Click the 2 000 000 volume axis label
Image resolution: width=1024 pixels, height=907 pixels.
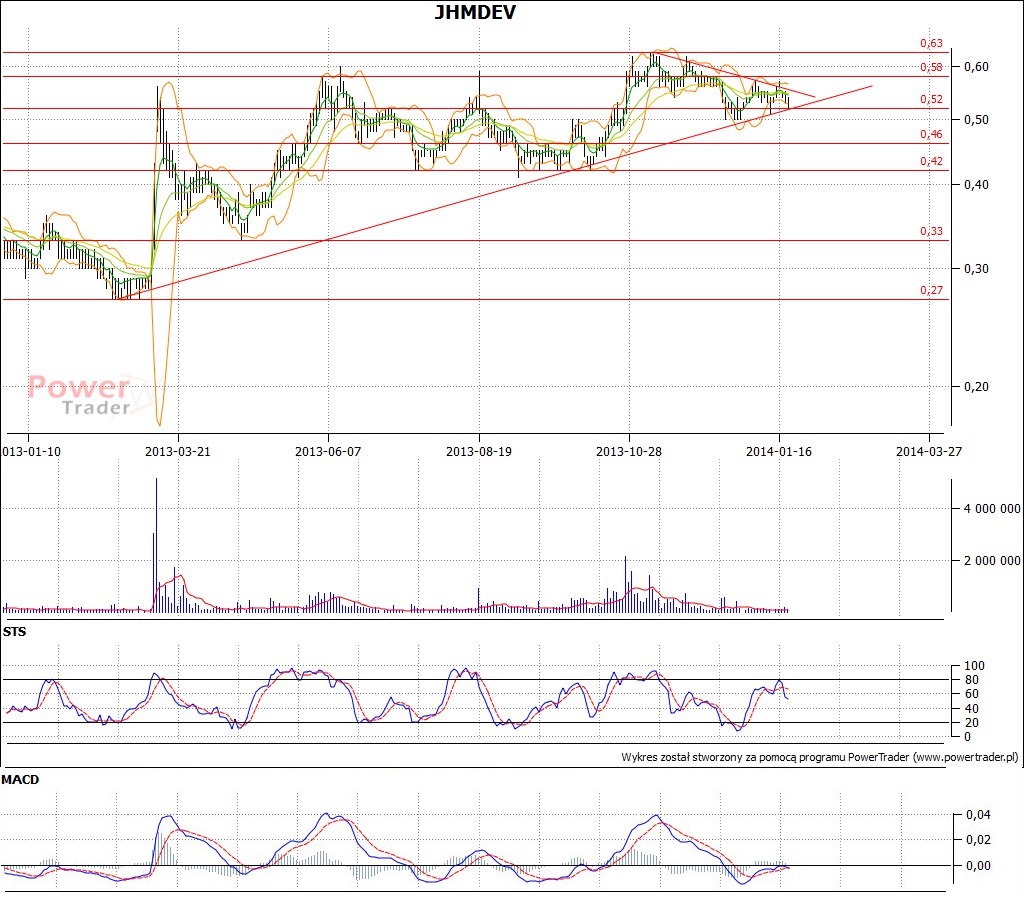click(992, 561)
